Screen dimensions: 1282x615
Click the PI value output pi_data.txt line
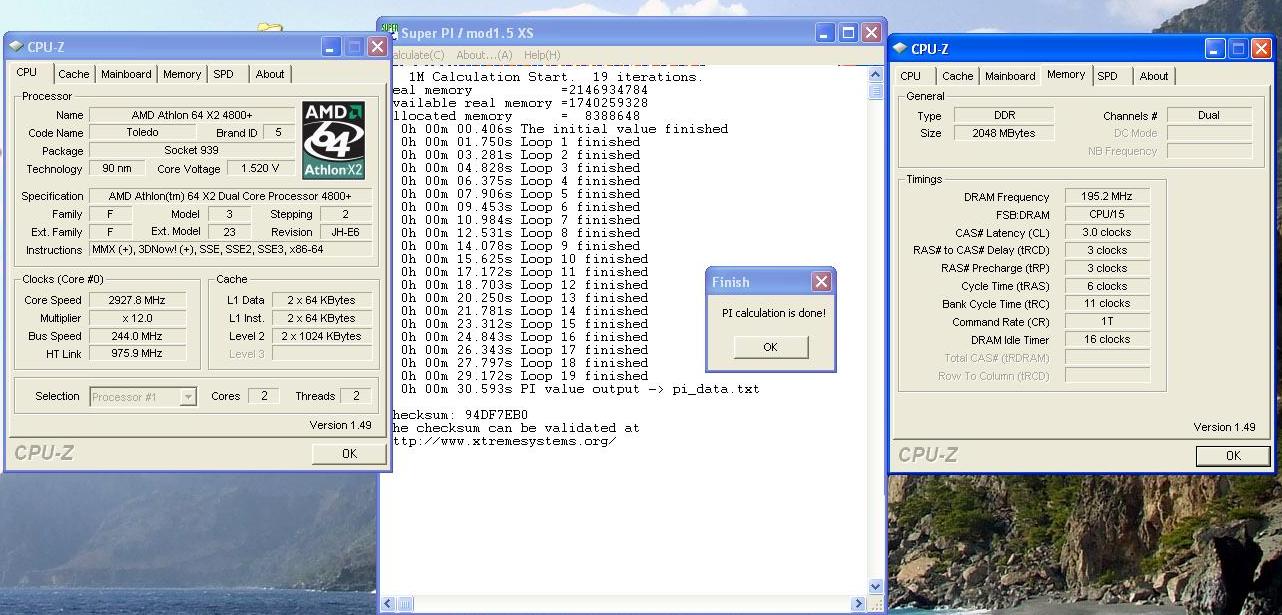pos(580,389)
